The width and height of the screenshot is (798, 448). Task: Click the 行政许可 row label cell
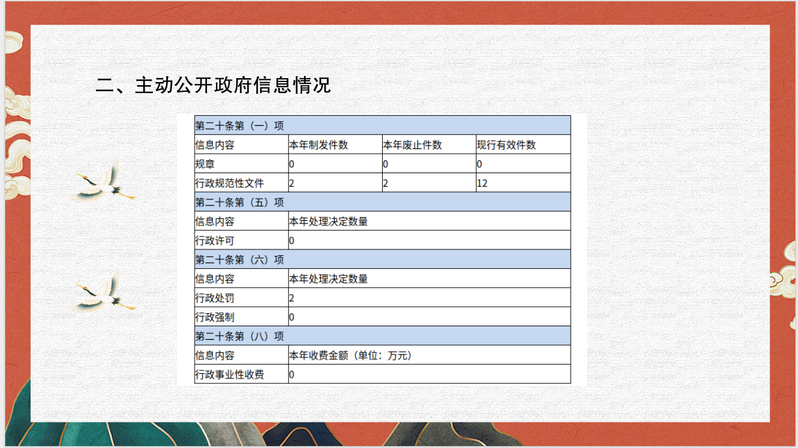click(240, 240)
